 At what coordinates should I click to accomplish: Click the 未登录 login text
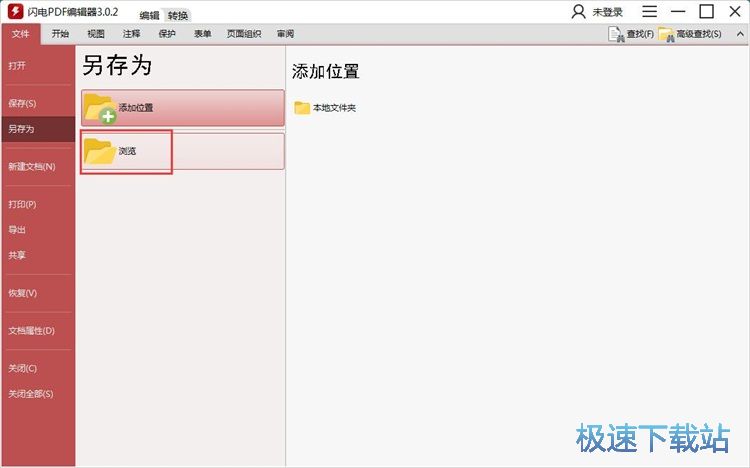tap(607, 12)
